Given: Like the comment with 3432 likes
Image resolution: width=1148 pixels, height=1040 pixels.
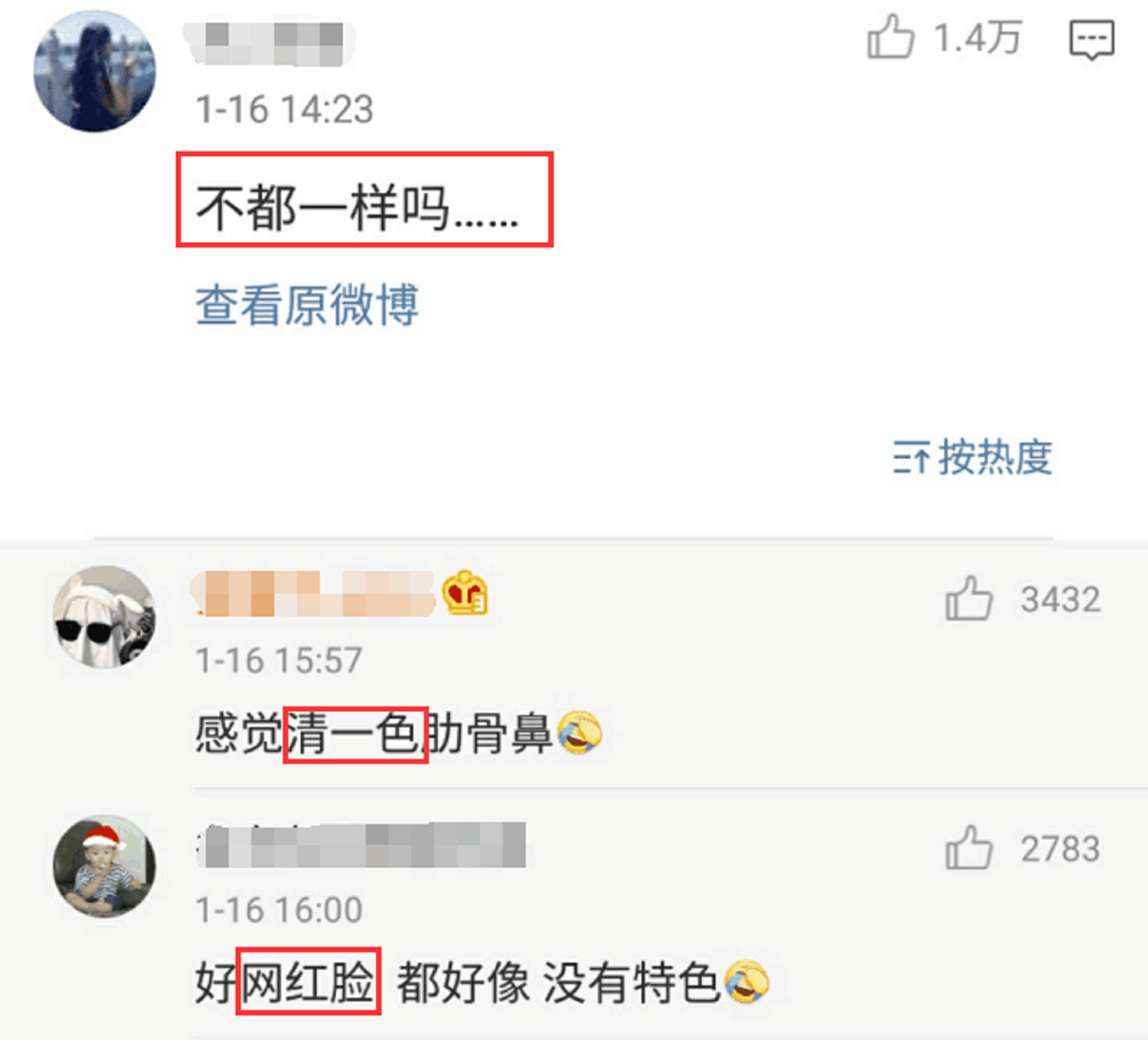Looking at the screenshot, I should point(969,598).
